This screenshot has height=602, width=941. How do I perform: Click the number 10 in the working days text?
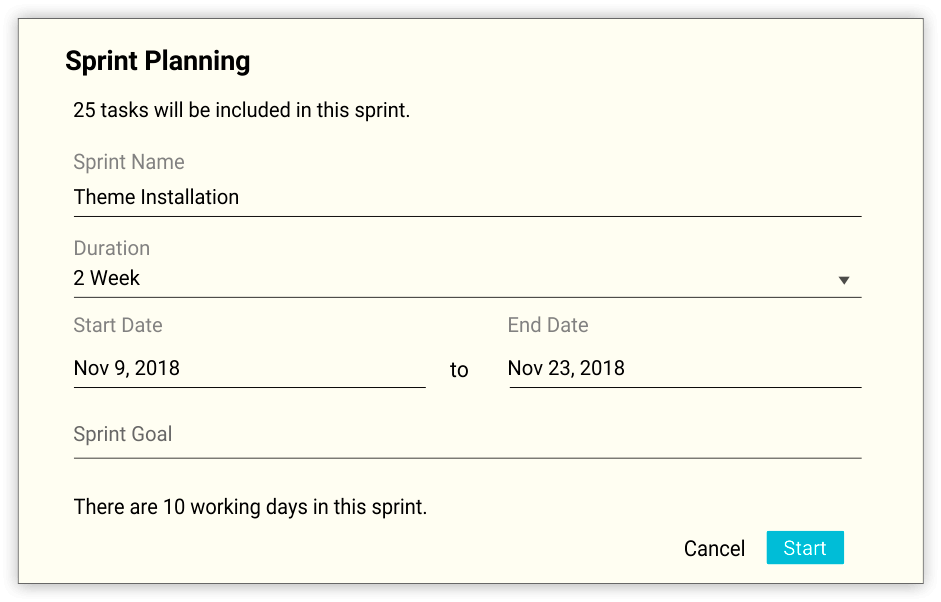(x=174, y=507)
